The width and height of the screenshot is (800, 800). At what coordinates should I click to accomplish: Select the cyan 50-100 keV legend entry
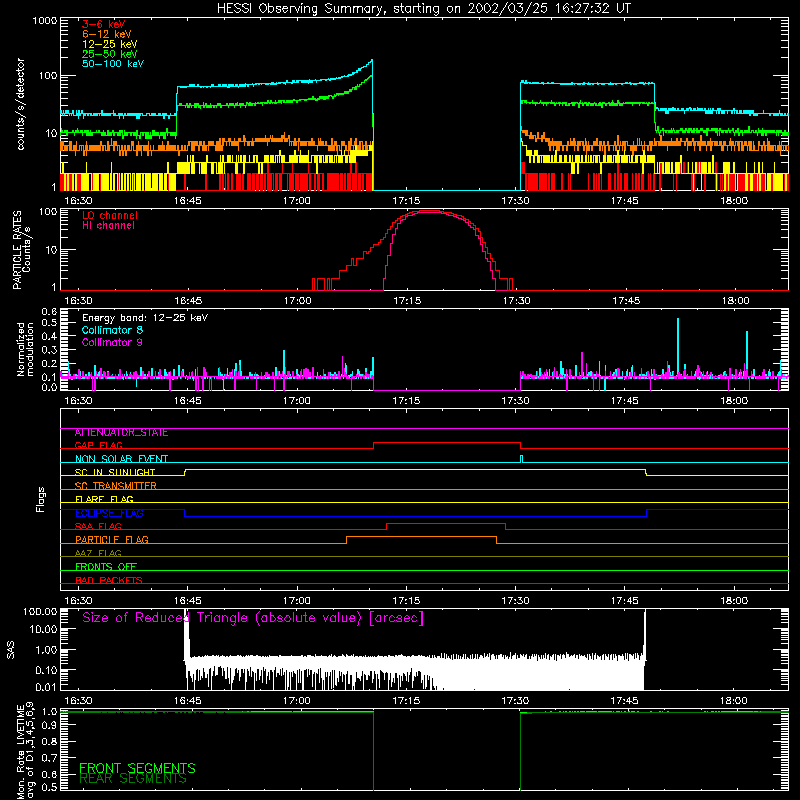pyautogui.click(x=113, y=64)
